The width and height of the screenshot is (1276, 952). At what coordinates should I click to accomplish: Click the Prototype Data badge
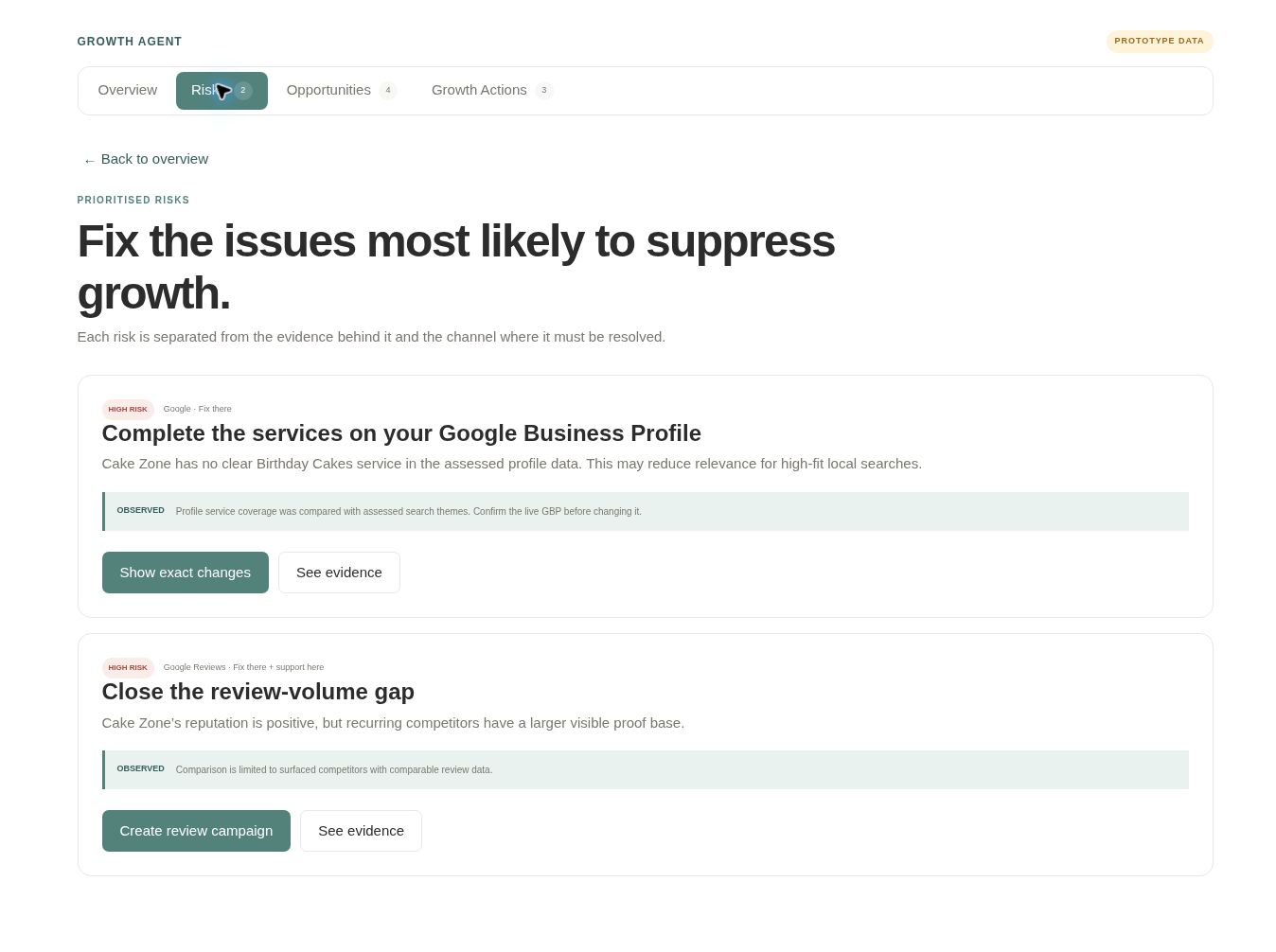pyautogui.click(x=1160, y=42)
